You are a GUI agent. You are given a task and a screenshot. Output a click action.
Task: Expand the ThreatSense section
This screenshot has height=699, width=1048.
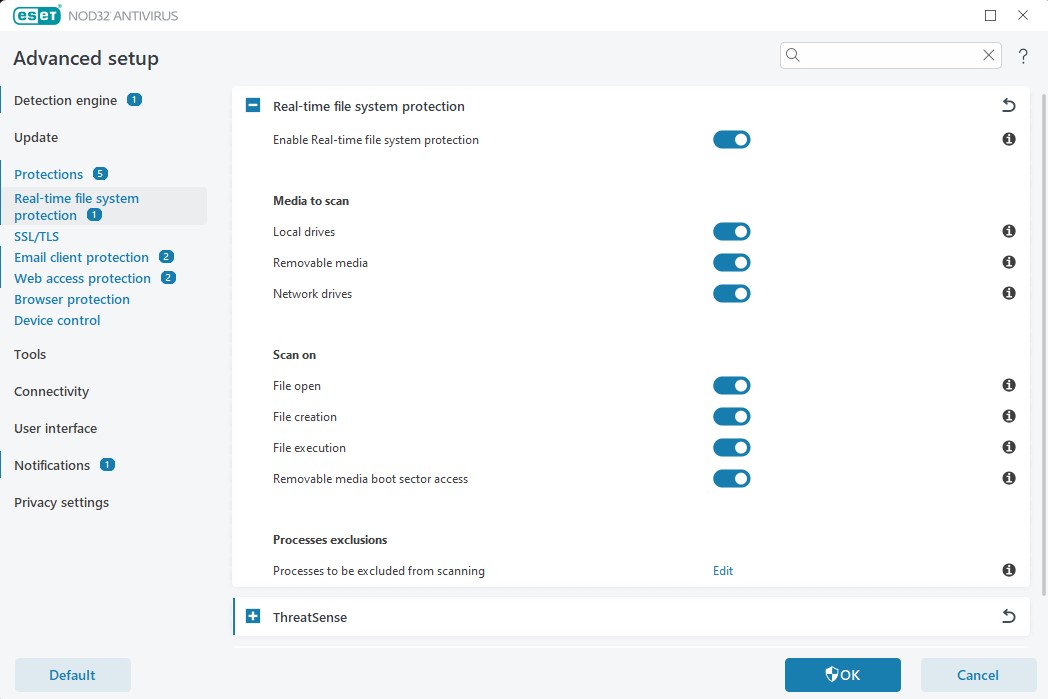(253, 617)
